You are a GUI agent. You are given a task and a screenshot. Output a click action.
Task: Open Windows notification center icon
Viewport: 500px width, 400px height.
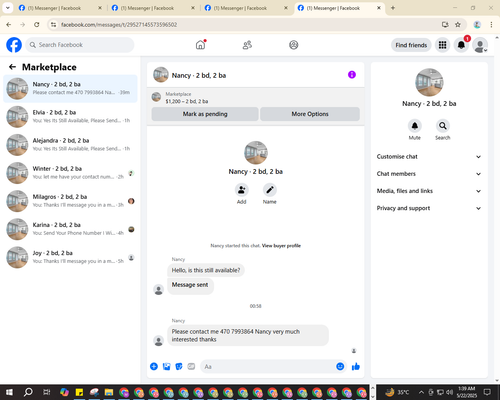[x=487, y=392]
